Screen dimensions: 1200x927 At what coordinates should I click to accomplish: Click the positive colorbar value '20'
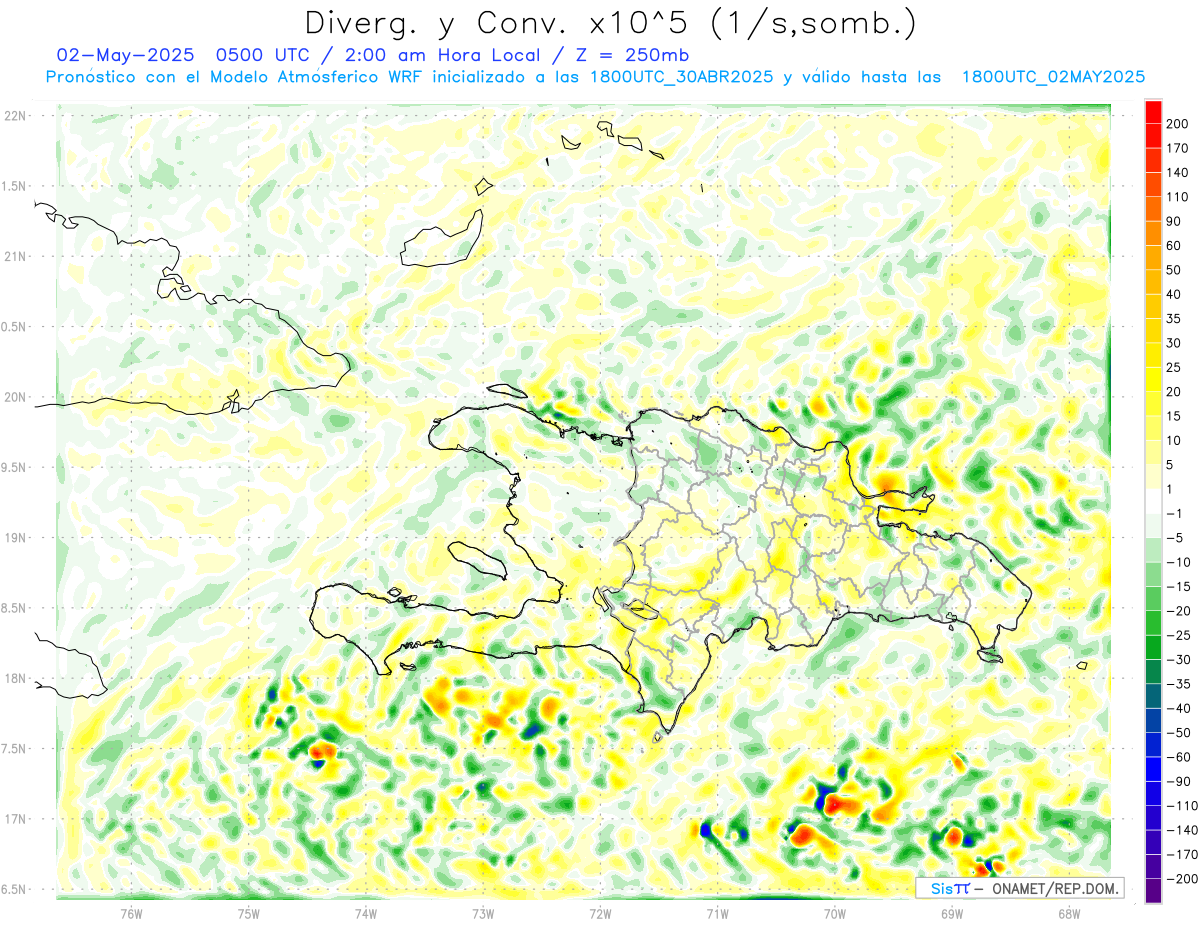pos(1174,392)
